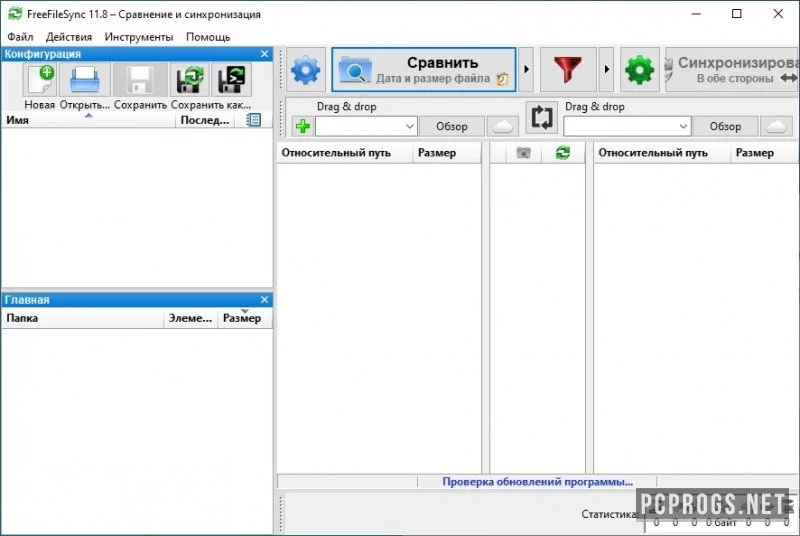Image resolution: width=800 pixels, height=536 pixels.
Task: Toggle the configuration list view icon
Action: [254, 120]
